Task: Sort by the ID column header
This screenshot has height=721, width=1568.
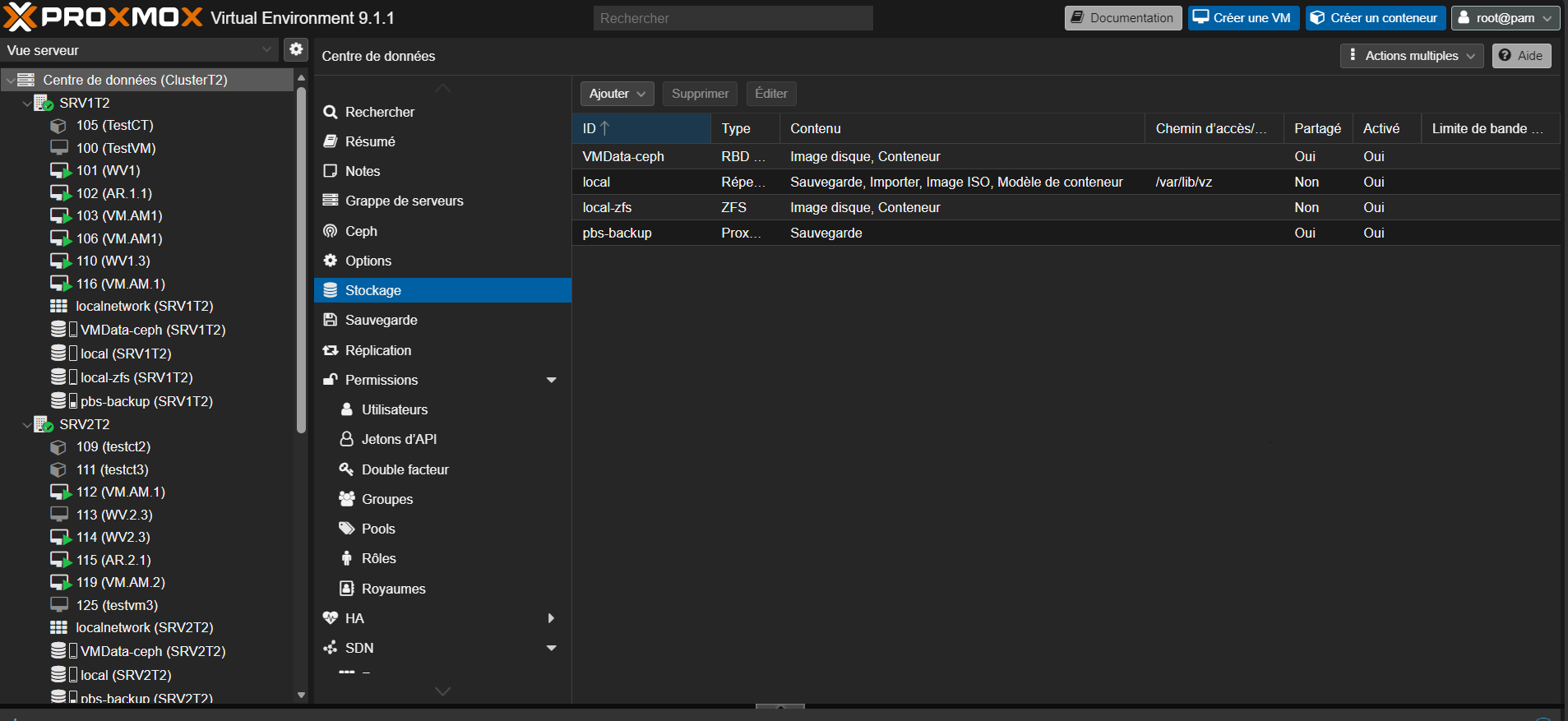Action: (x=641, y=128)
